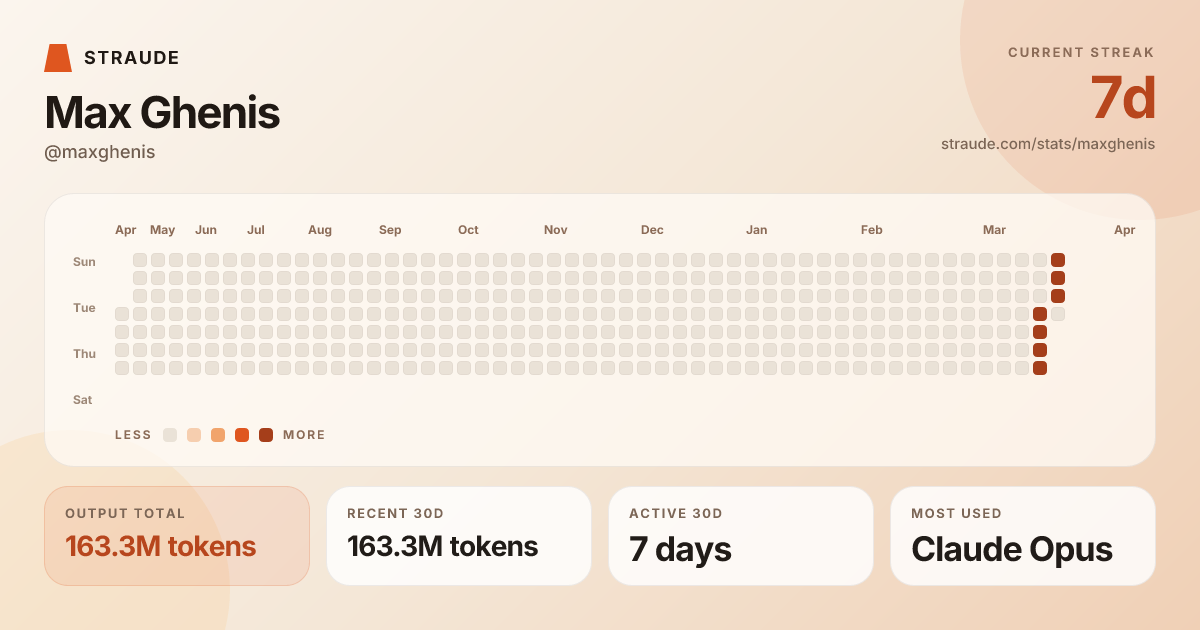
Task: Click the Sat weekday row label
Action: pos(83,400)
